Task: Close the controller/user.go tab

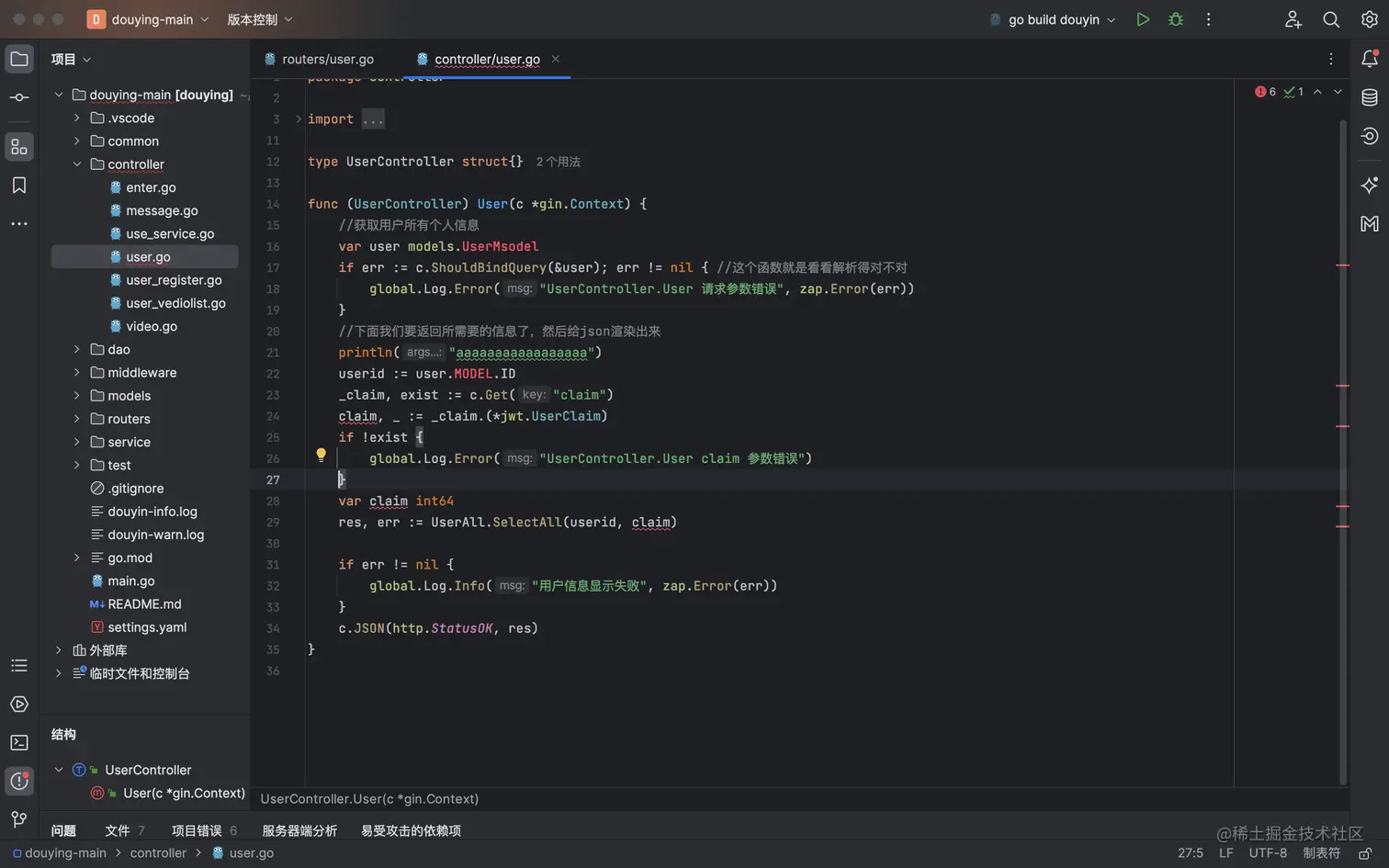Action: (x=556, y=59)
